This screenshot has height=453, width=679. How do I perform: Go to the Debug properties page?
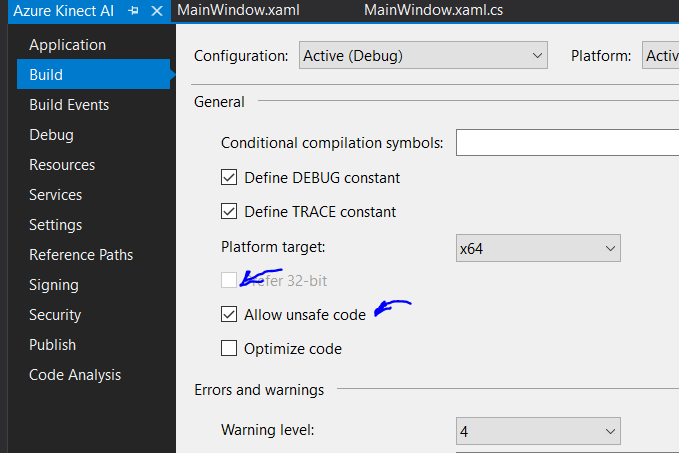click(x=51, y=135)
